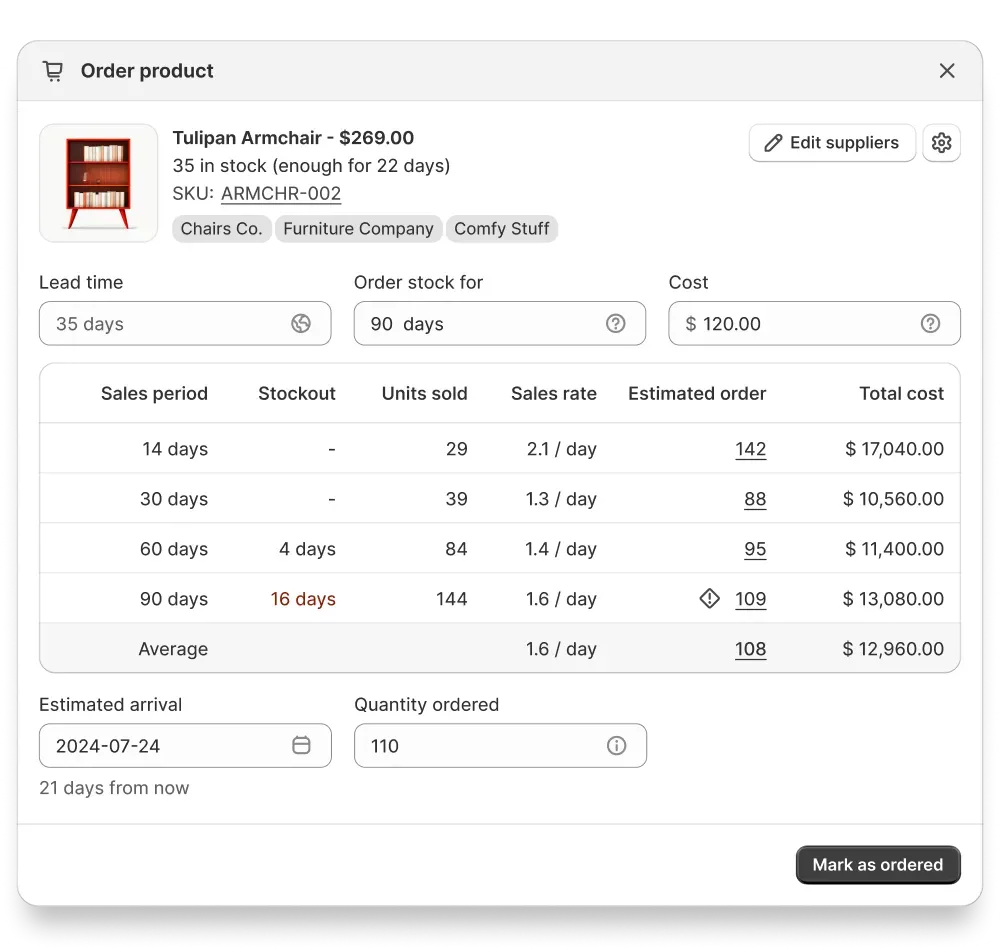This screenshot has height=952, width=1000.
Task: Select the average estimated order 108
Action: tap(751, 648)
